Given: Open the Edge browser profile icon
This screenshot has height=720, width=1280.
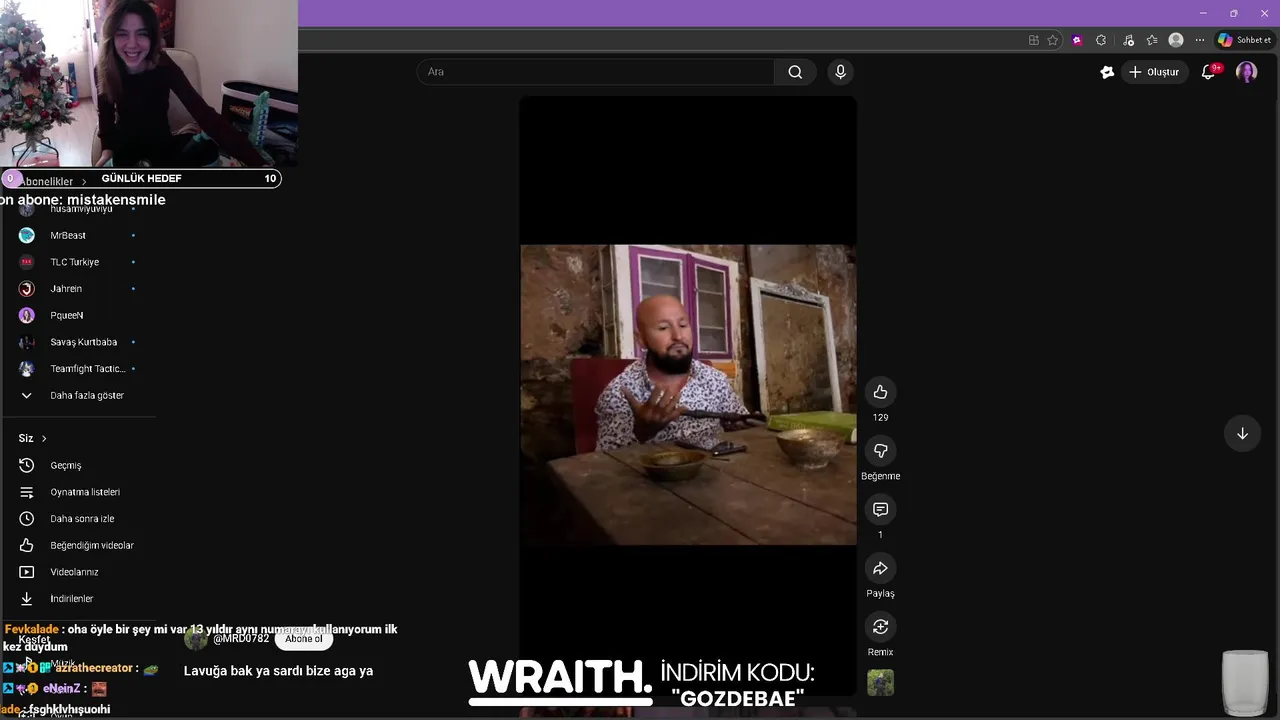Looking at the screenshot, I should [x=1176, y=40].
